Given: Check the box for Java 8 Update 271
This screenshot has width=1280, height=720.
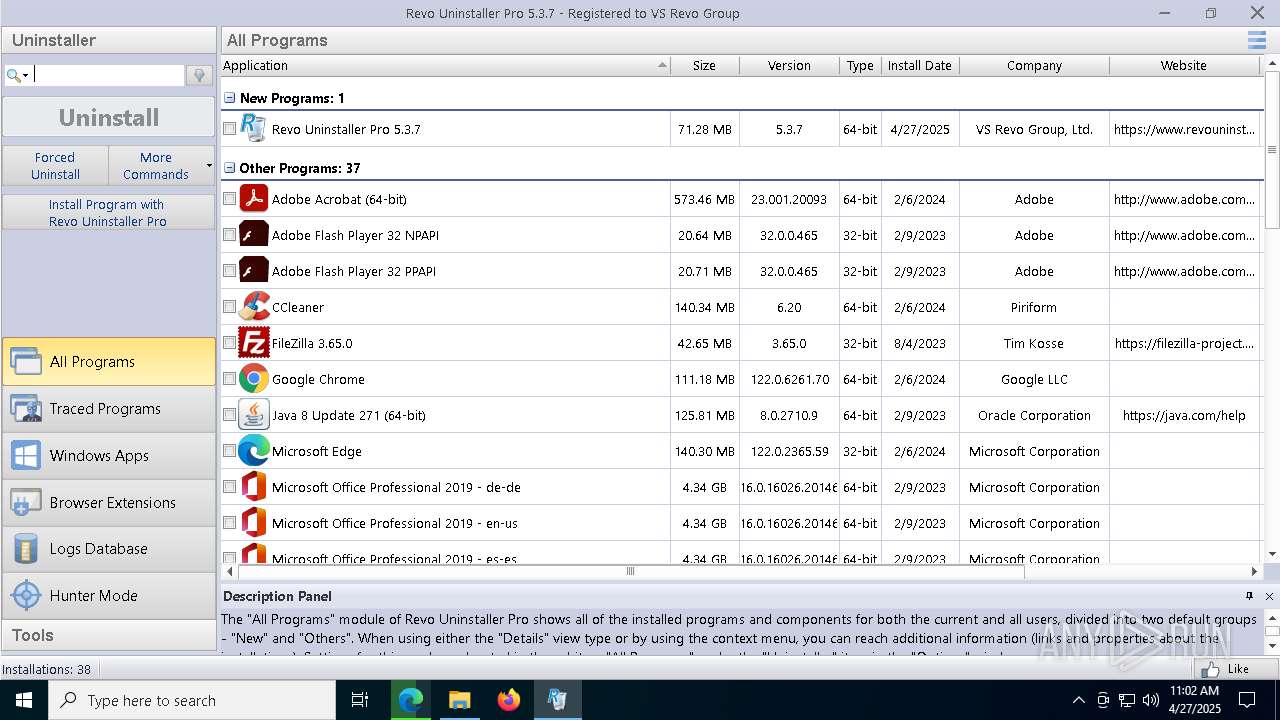Looking at the screenshot, I should pos(229,414).
